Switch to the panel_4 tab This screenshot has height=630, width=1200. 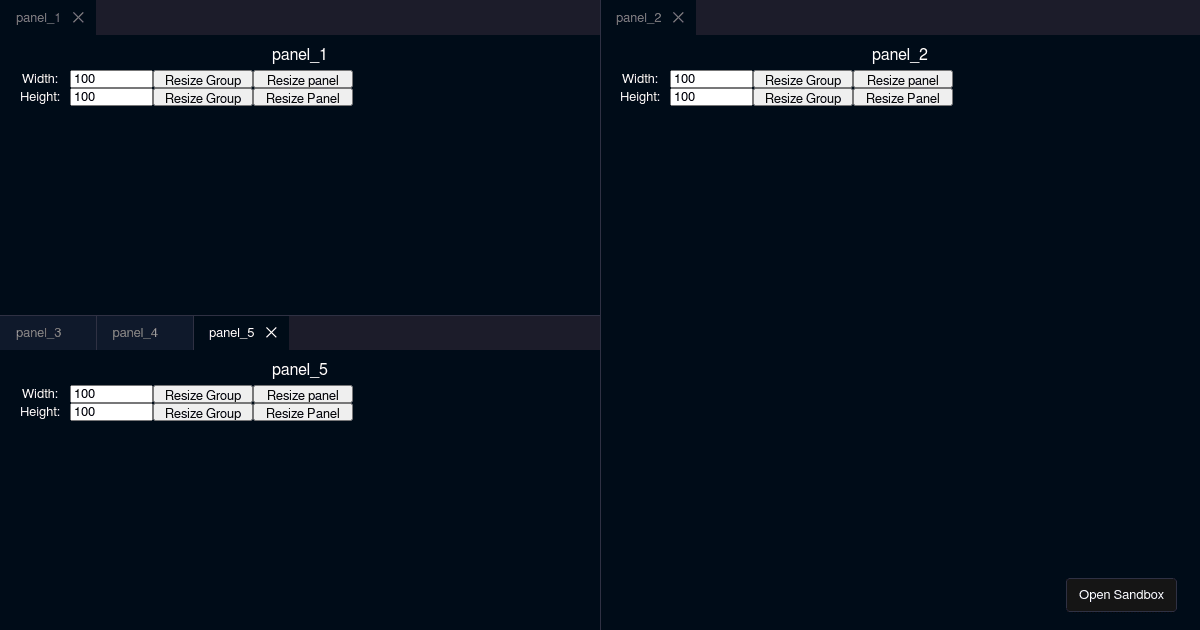[x=134, y=332]
